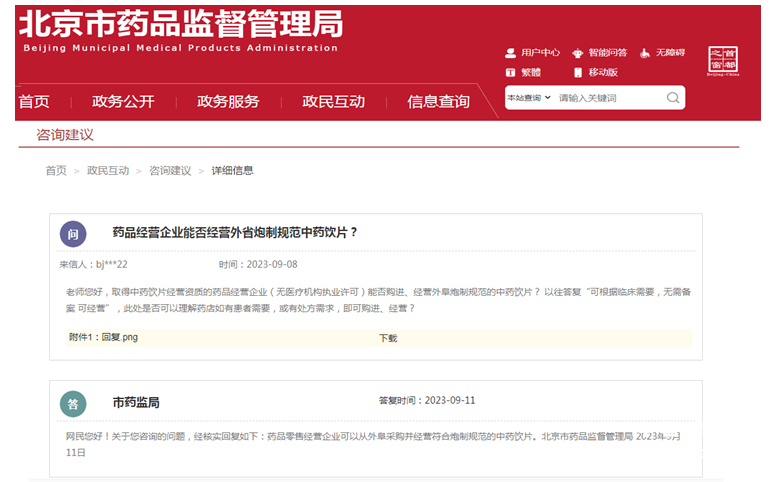Go to the 首页 navigation tab
Viewport: 781px width, 482px height.
pos(34,102)
